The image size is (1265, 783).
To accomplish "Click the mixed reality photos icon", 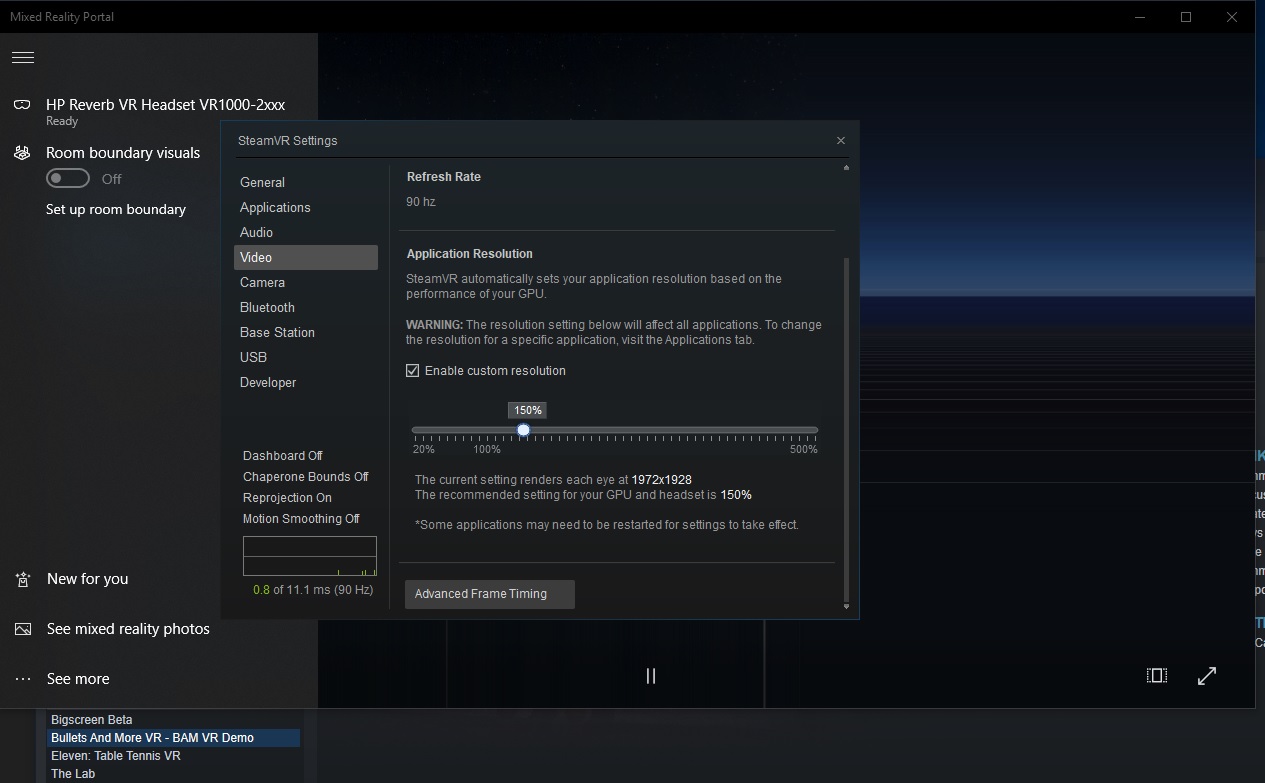I will [x=23, y=629].
